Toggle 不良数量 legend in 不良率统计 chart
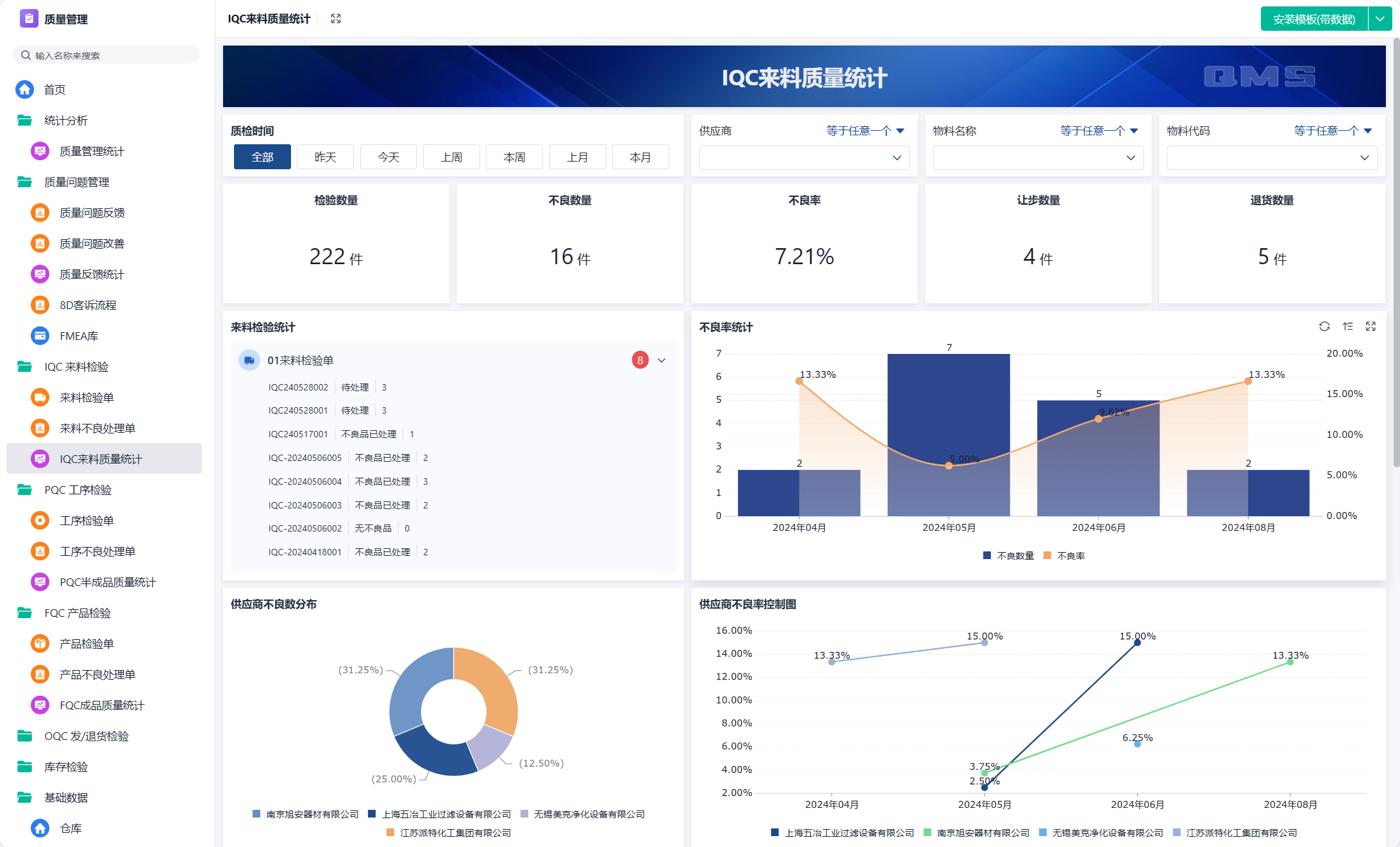This screenshot has width=1400, height=847. pos(1008,556)
